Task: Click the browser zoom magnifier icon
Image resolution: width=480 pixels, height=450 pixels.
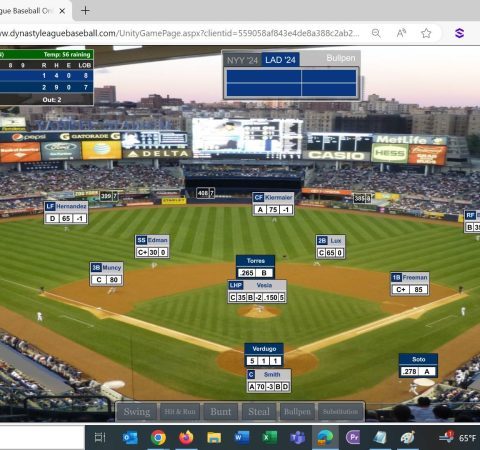Action: [376, 33]
